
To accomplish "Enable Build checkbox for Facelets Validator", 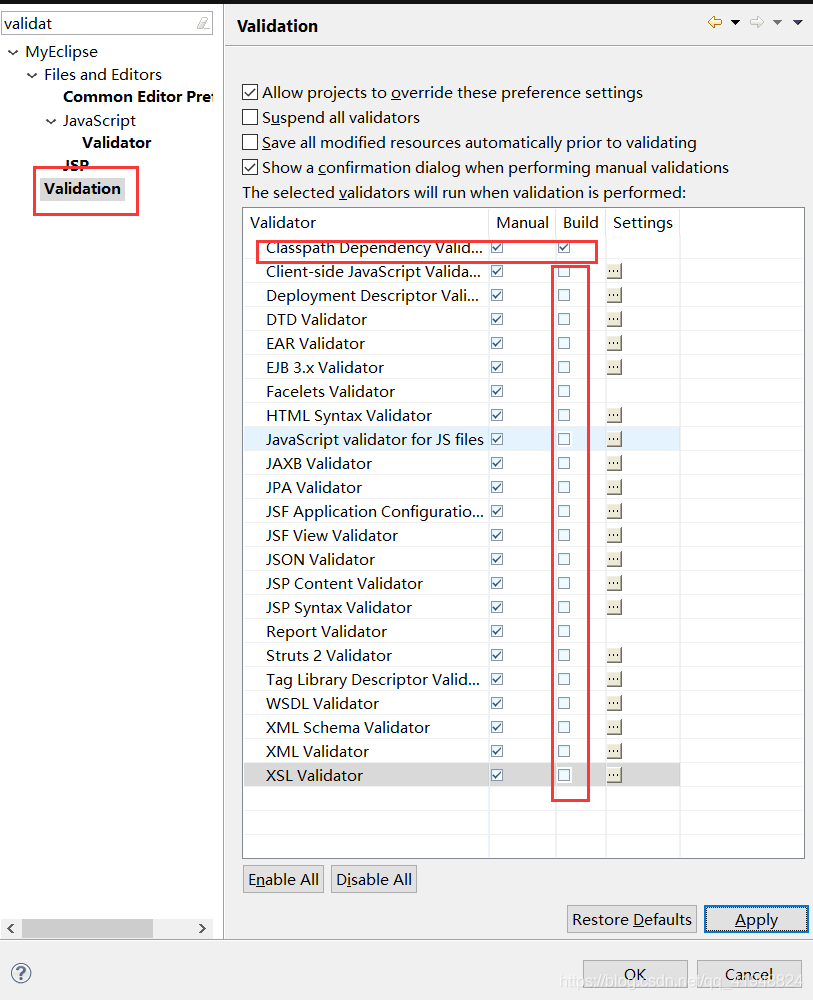I will 564,391.
